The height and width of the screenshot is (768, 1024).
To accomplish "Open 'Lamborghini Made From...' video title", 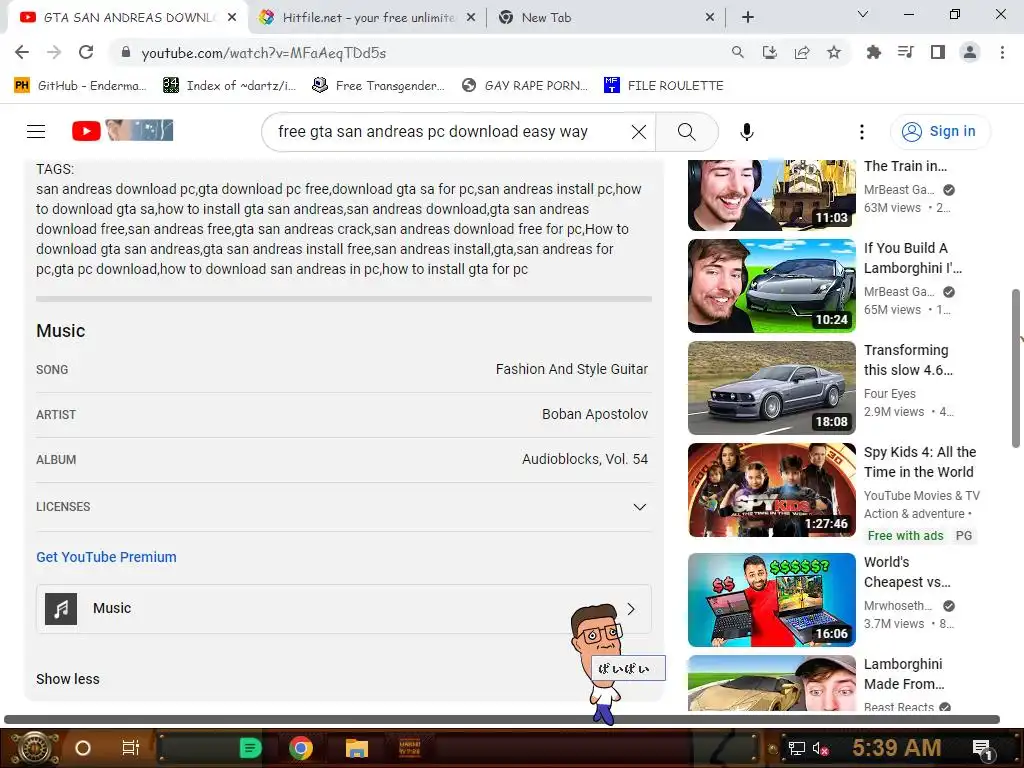I will [904, 674].
